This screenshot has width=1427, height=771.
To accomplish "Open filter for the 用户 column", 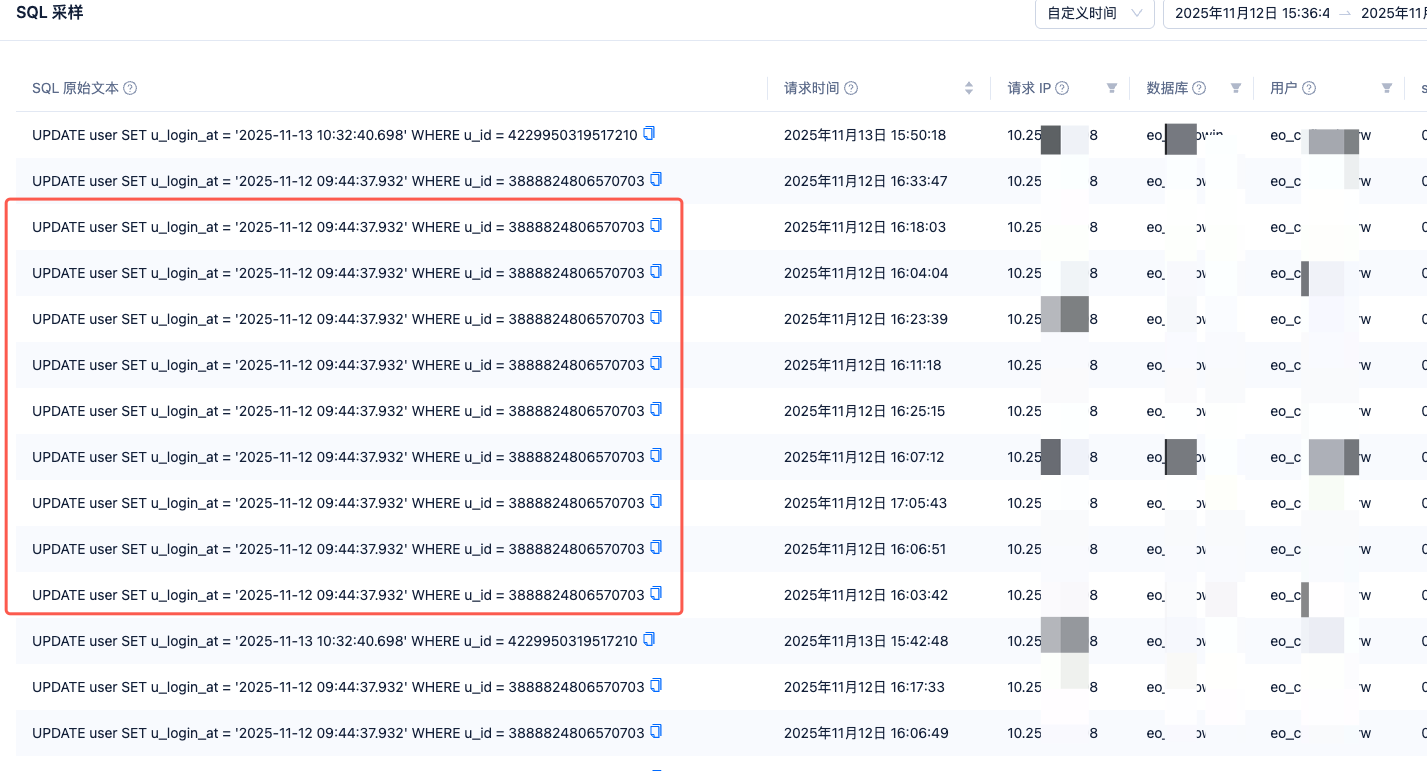I will point(1386,88).
